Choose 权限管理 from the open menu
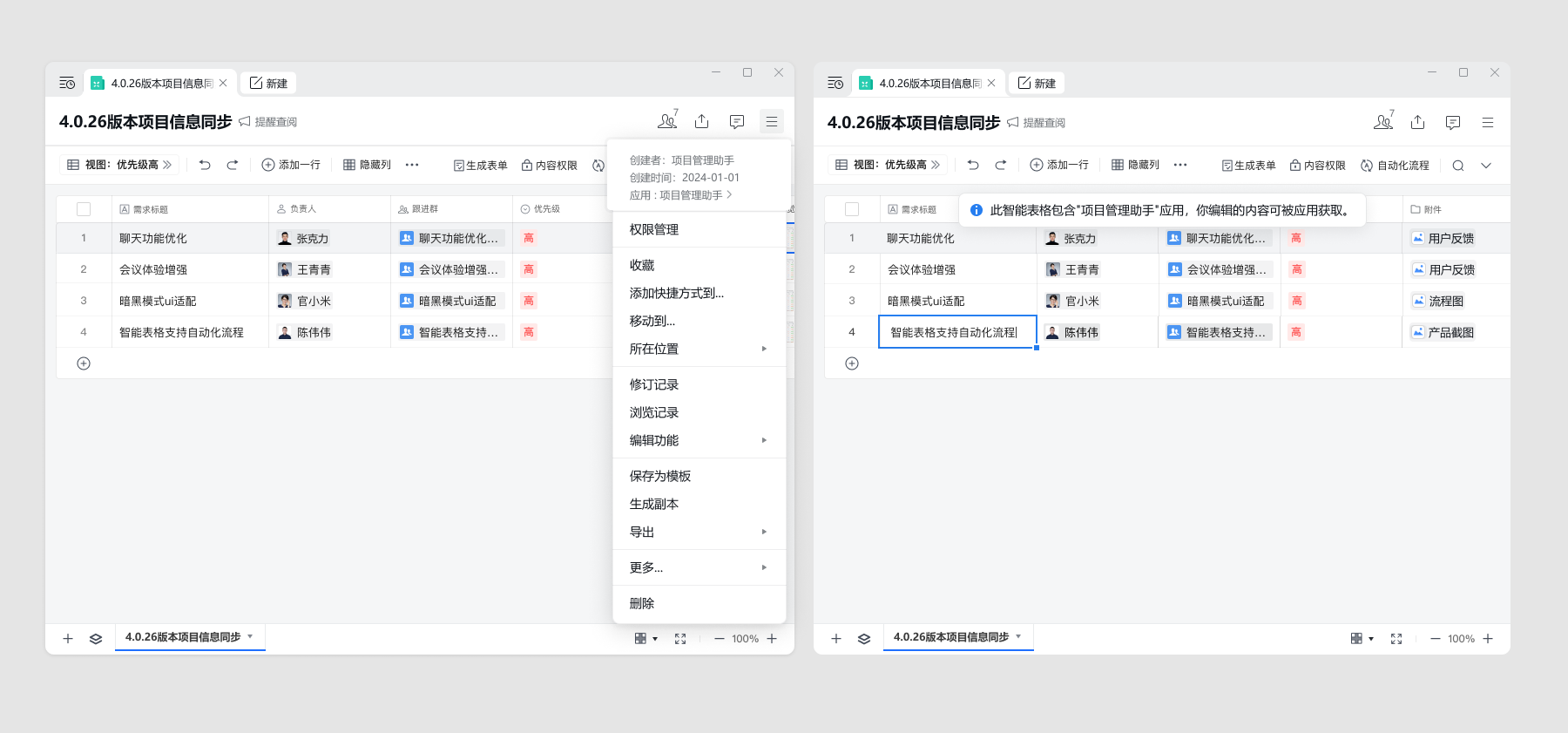Image resolution: width=1568 pixels, height=733 pixels. click(654, 229)
